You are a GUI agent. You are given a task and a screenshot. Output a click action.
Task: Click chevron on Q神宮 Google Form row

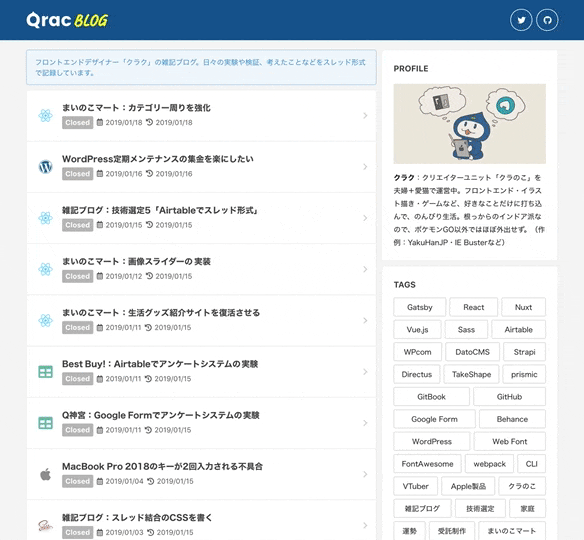pos(365,423)
